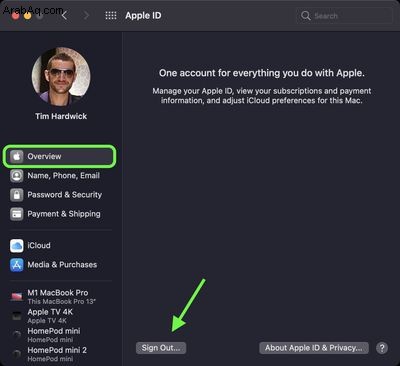400x366 pixels.
Task: Click the magnifying glass search icon
Action: click(x=305, y=16)
